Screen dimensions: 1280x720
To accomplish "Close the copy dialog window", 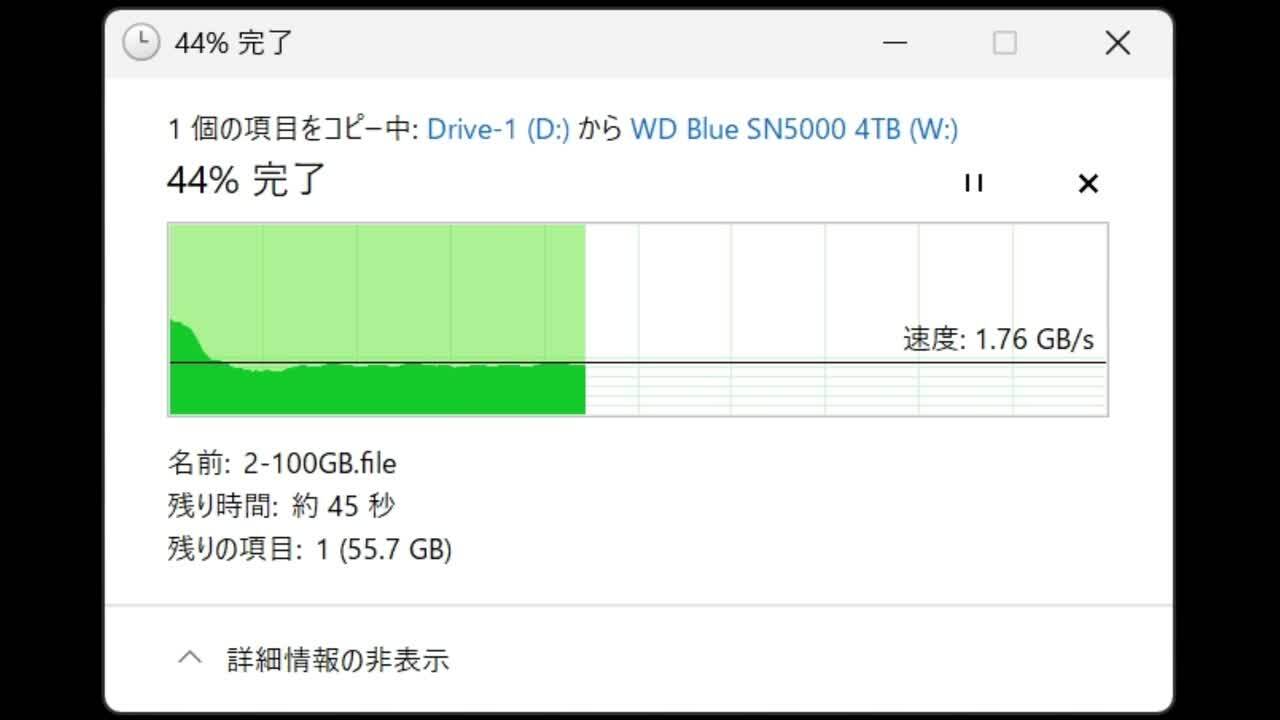I will tap(1117, 43).
